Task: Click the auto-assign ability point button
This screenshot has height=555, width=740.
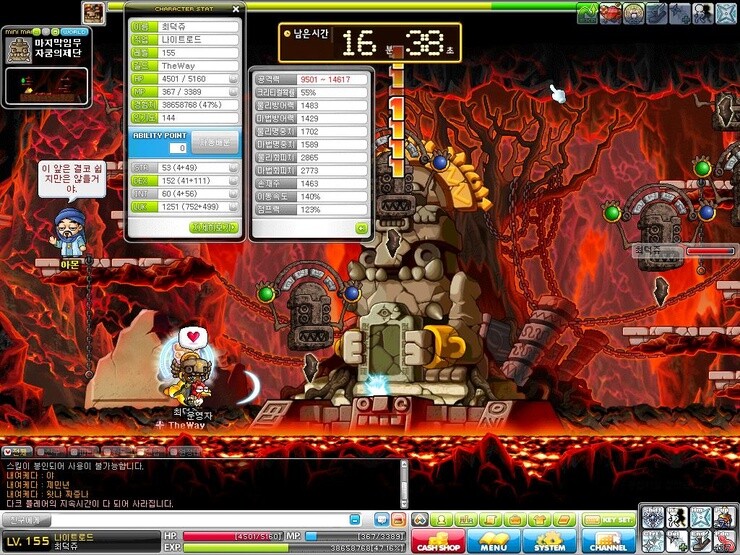Action: pyautogui.click(x=215, y=142)
